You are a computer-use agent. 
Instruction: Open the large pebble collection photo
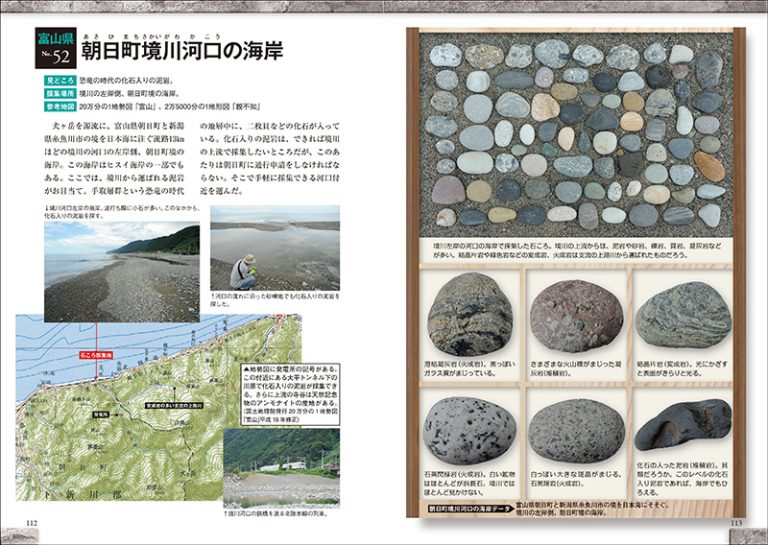575,133
